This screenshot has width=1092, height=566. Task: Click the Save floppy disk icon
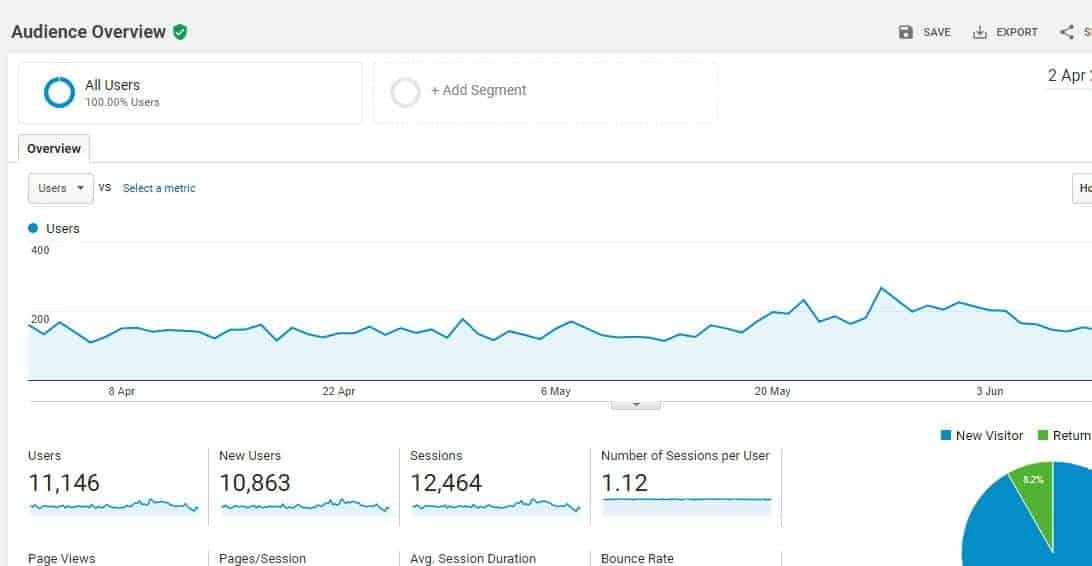(x=905, y=32)
